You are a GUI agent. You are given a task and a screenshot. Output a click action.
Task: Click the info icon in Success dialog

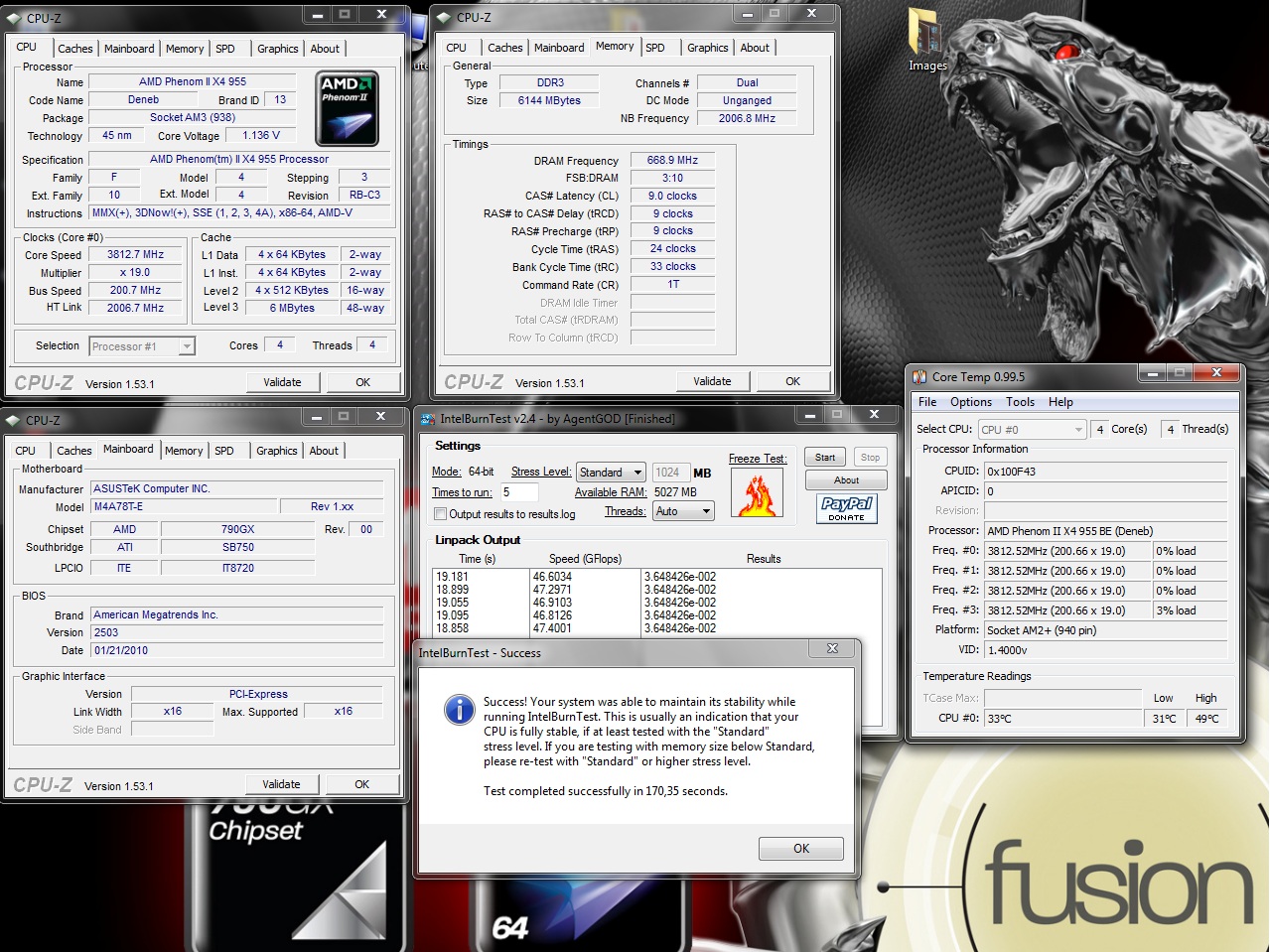click(x=459, y=709)
